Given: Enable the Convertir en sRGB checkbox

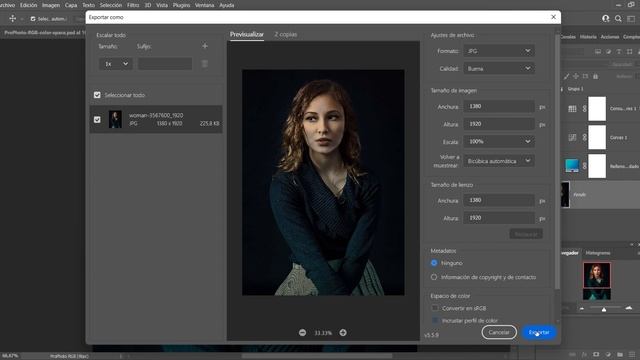Looking at the screenshot, I should point(435,308).
